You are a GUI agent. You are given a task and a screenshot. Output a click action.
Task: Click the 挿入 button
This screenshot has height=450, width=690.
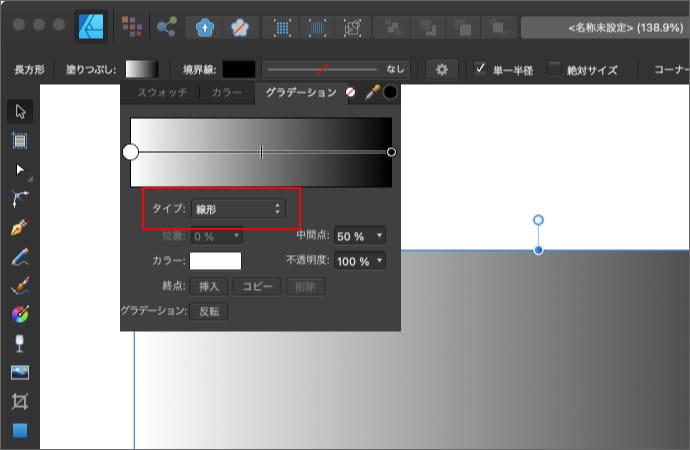pos(209,286)
